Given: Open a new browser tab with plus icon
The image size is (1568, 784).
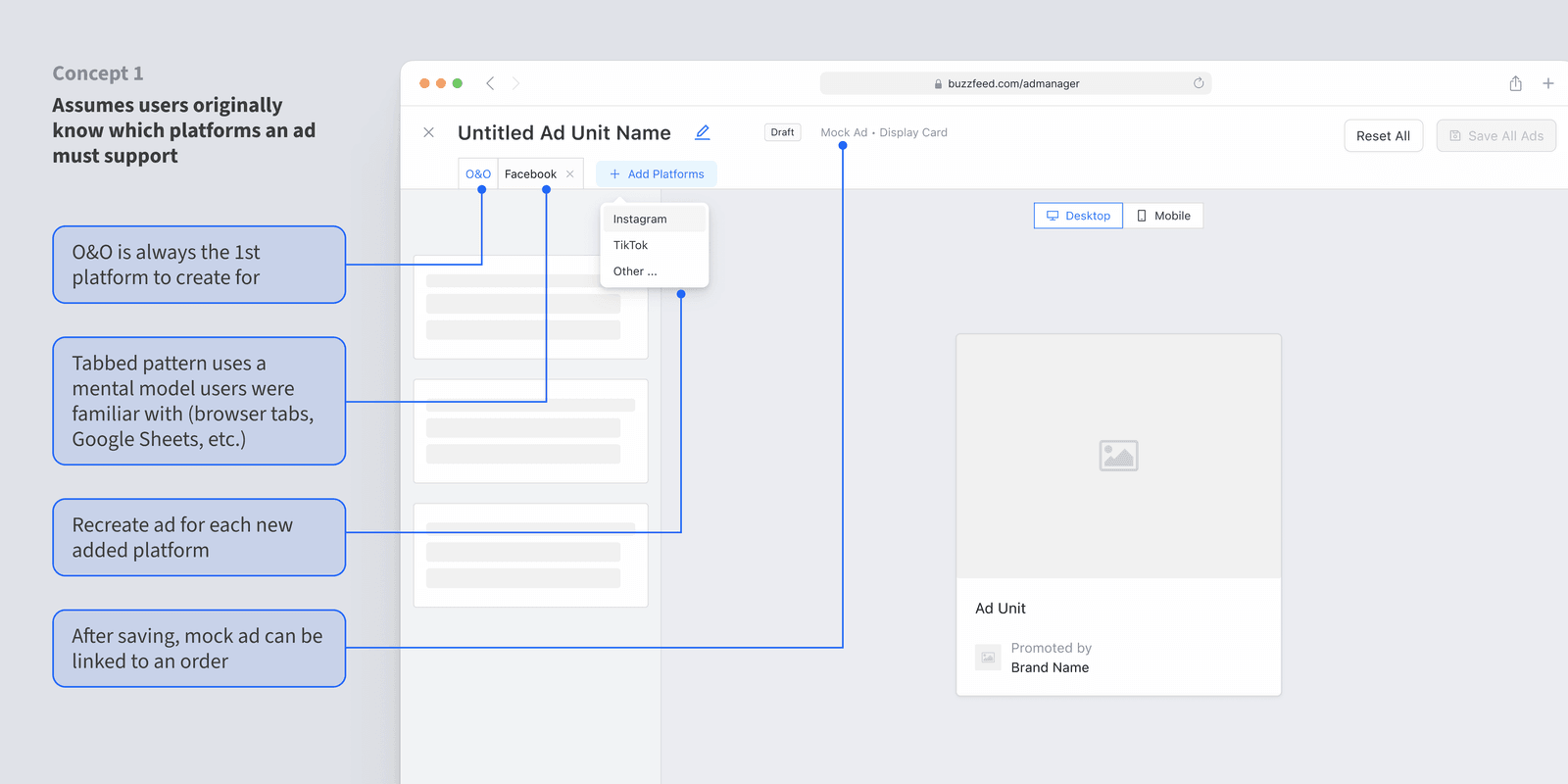Looking at the screenshot, I should point(1548,83).
